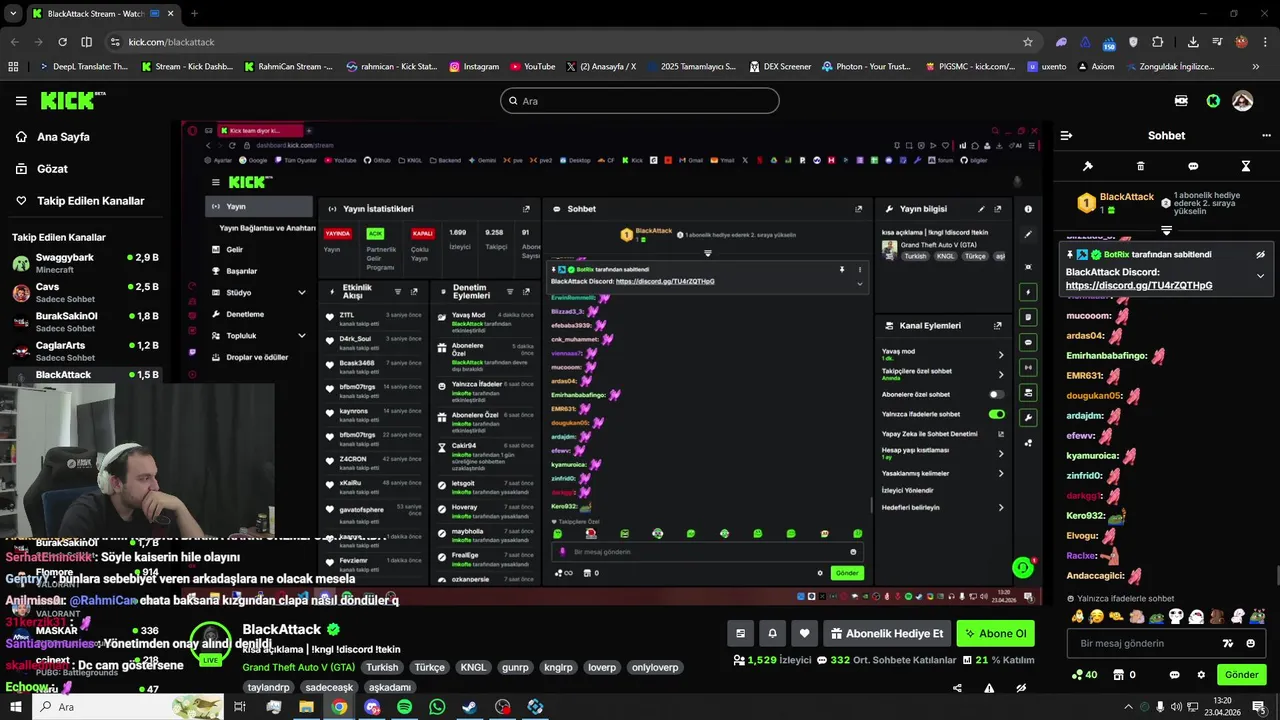Click the trash can clear-chat icon
This screenshot has height=720, width=1280.
coord(1141,166)
